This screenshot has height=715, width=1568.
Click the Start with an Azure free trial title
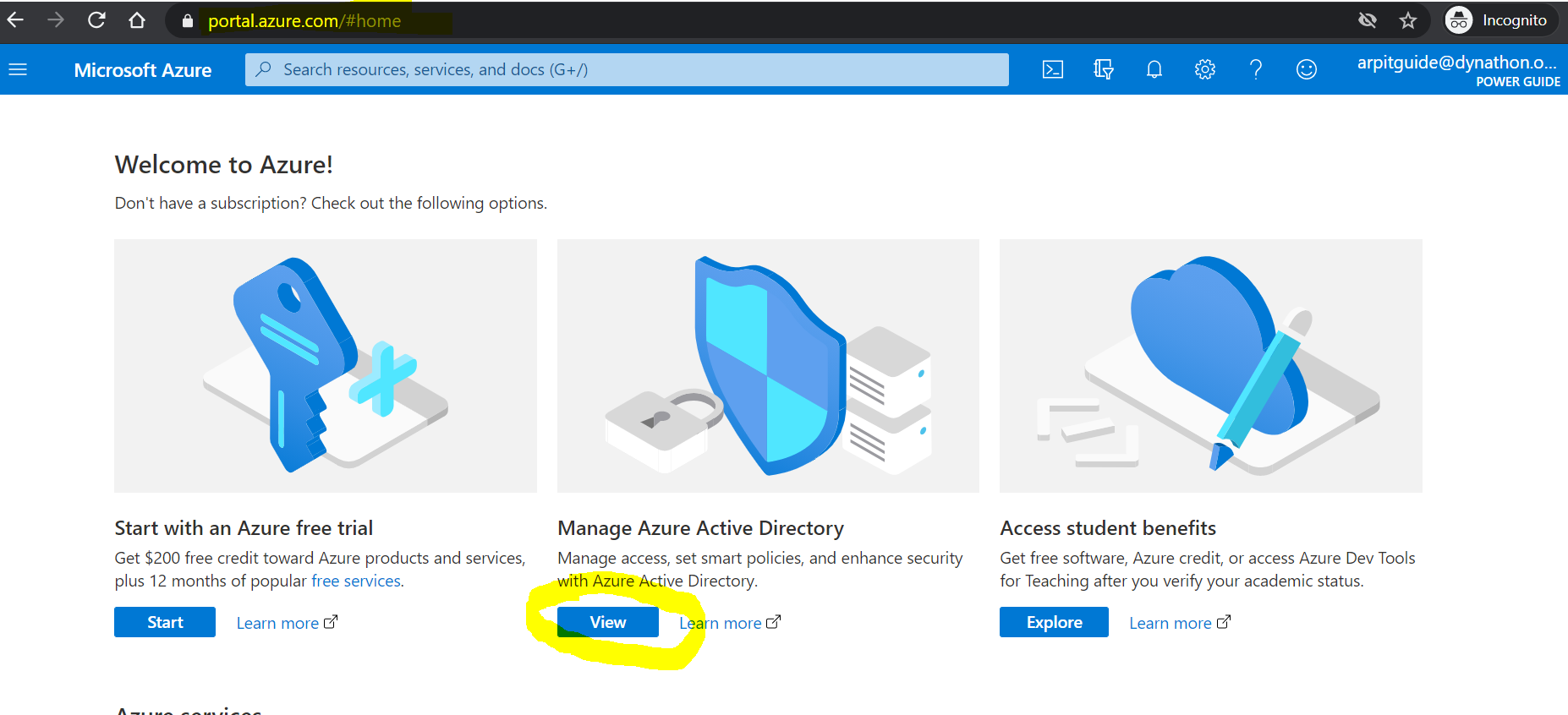pyautogui.click(x=244, y=528)
